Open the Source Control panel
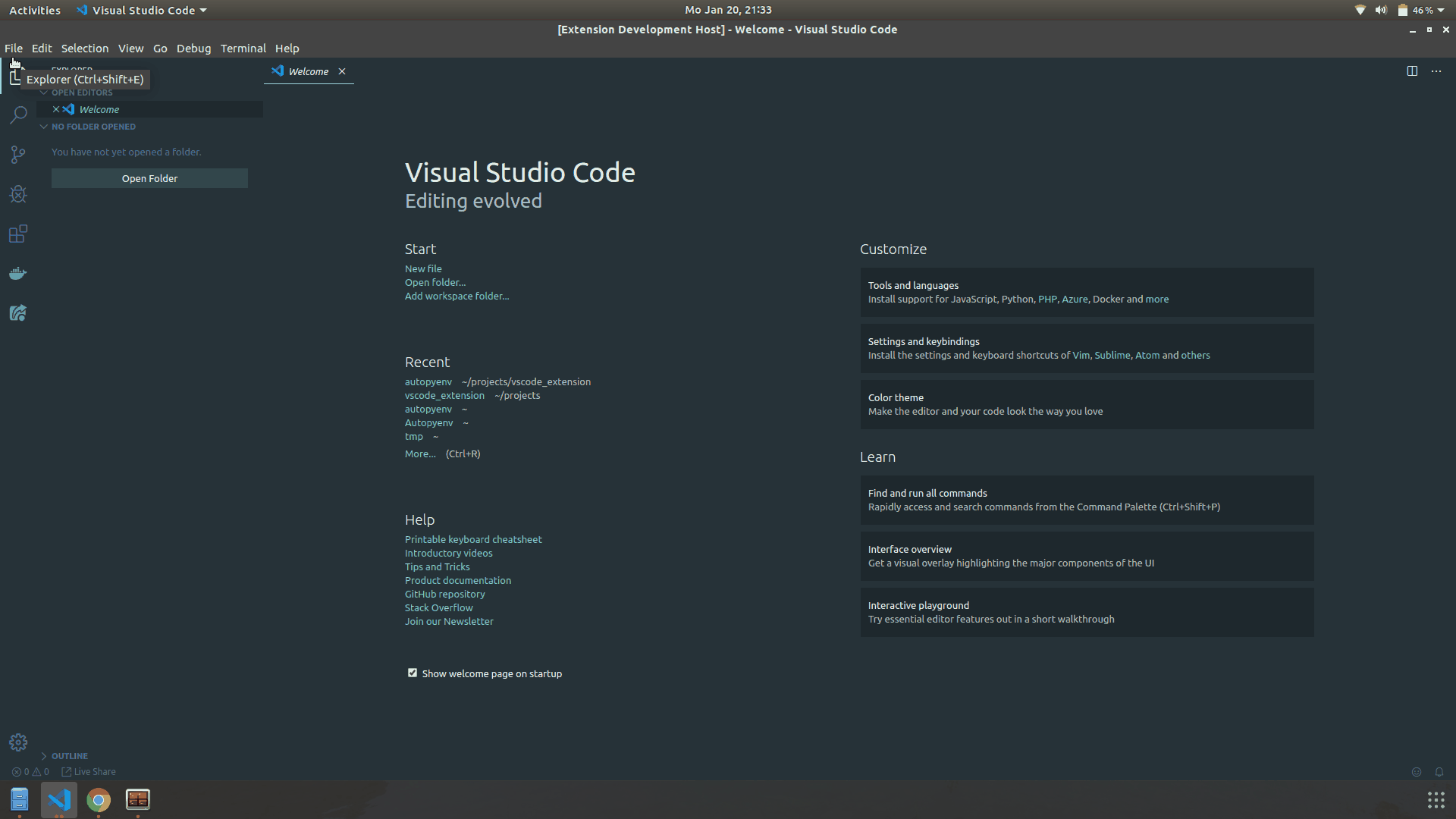This screenshot has width=1456, height=819. [x=18, y=153]
